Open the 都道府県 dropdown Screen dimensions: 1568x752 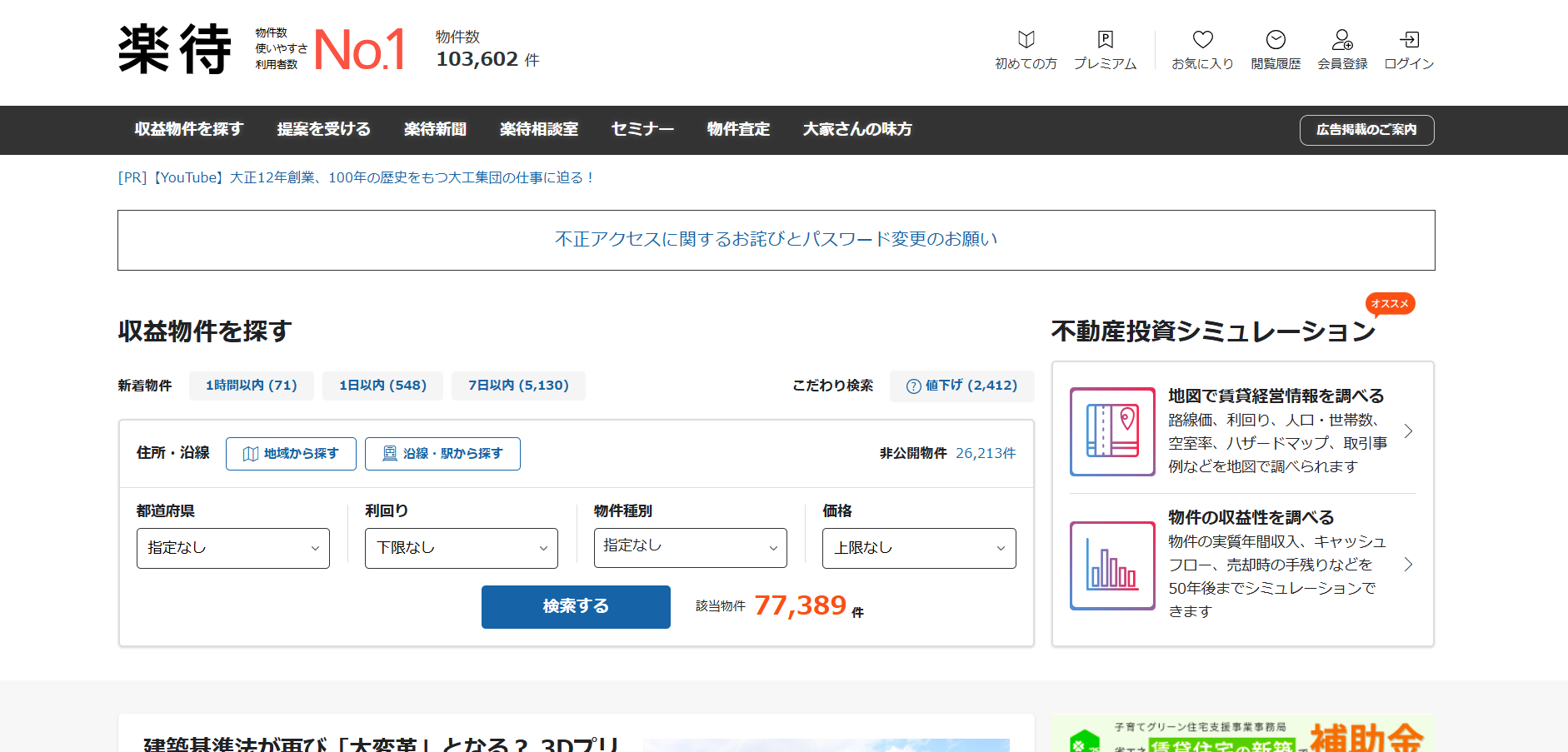[x=233, y=548]
